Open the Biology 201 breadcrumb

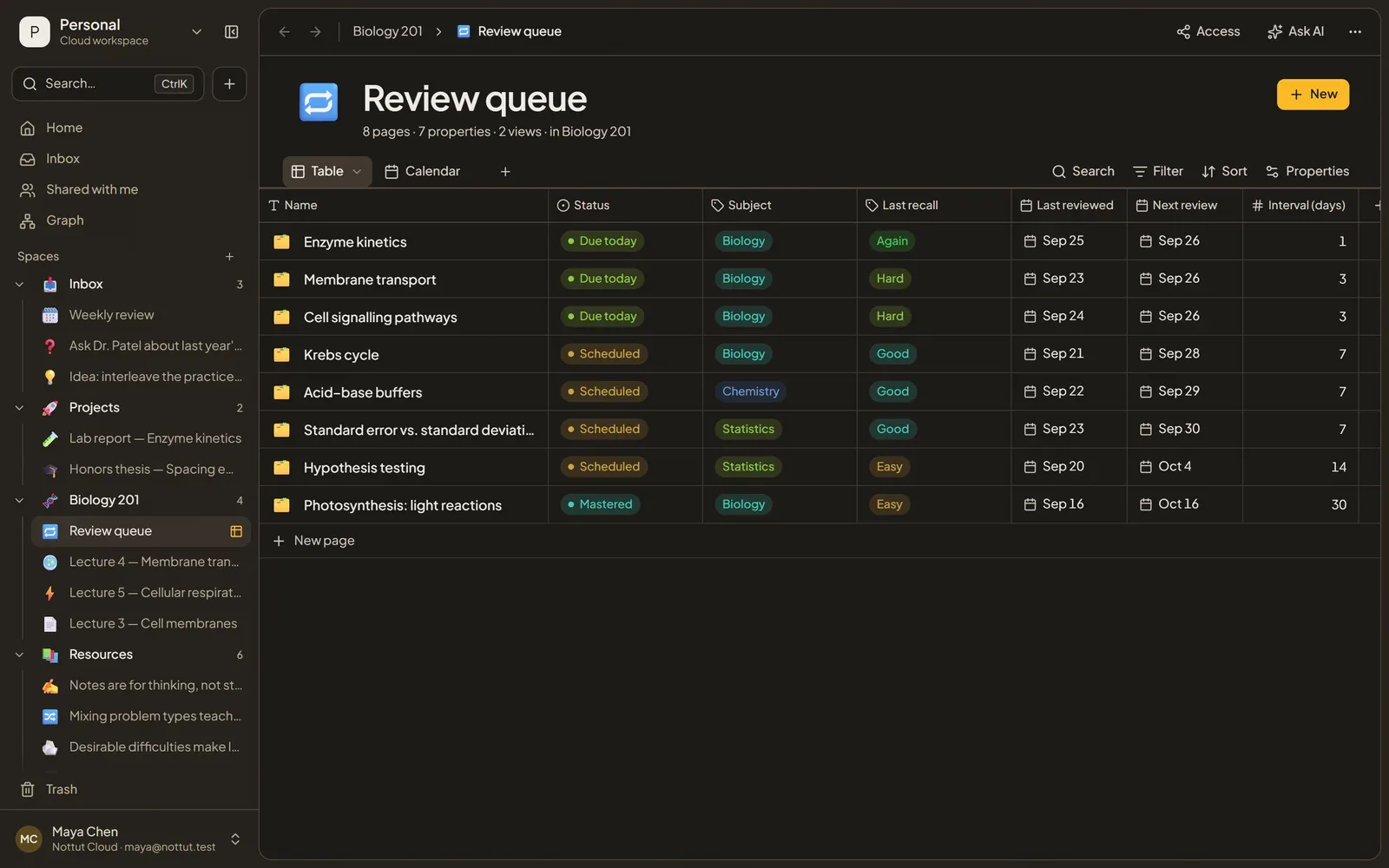tap(387, 32)
